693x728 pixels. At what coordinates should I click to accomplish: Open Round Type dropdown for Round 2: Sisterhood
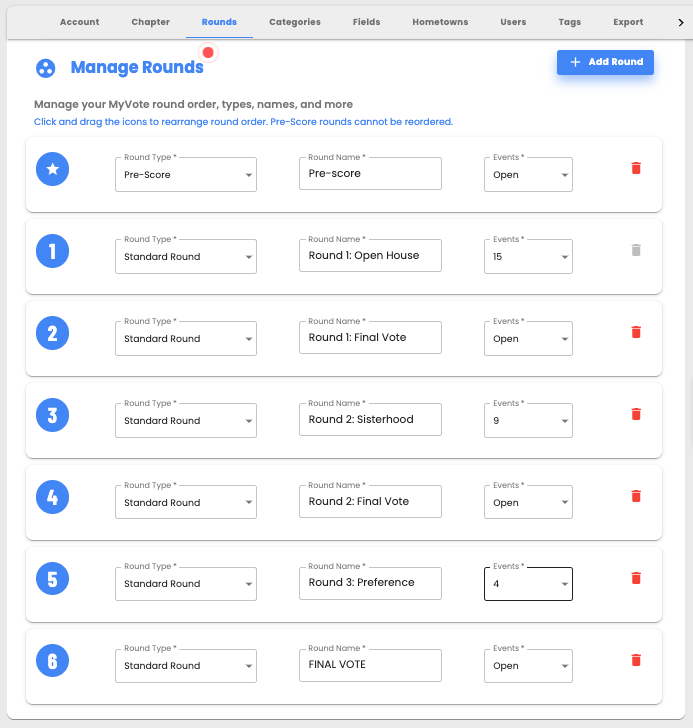[x=186, y=420]
